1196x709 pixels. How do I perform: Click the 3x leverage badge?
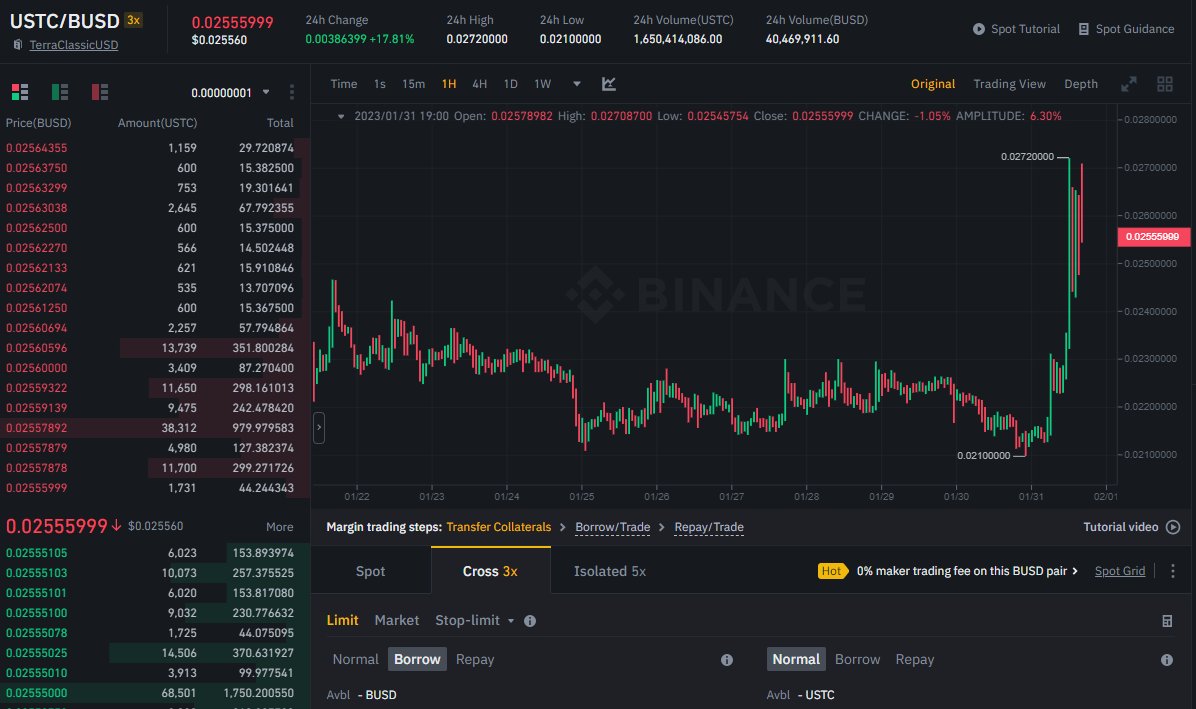(x=133, y=21)
